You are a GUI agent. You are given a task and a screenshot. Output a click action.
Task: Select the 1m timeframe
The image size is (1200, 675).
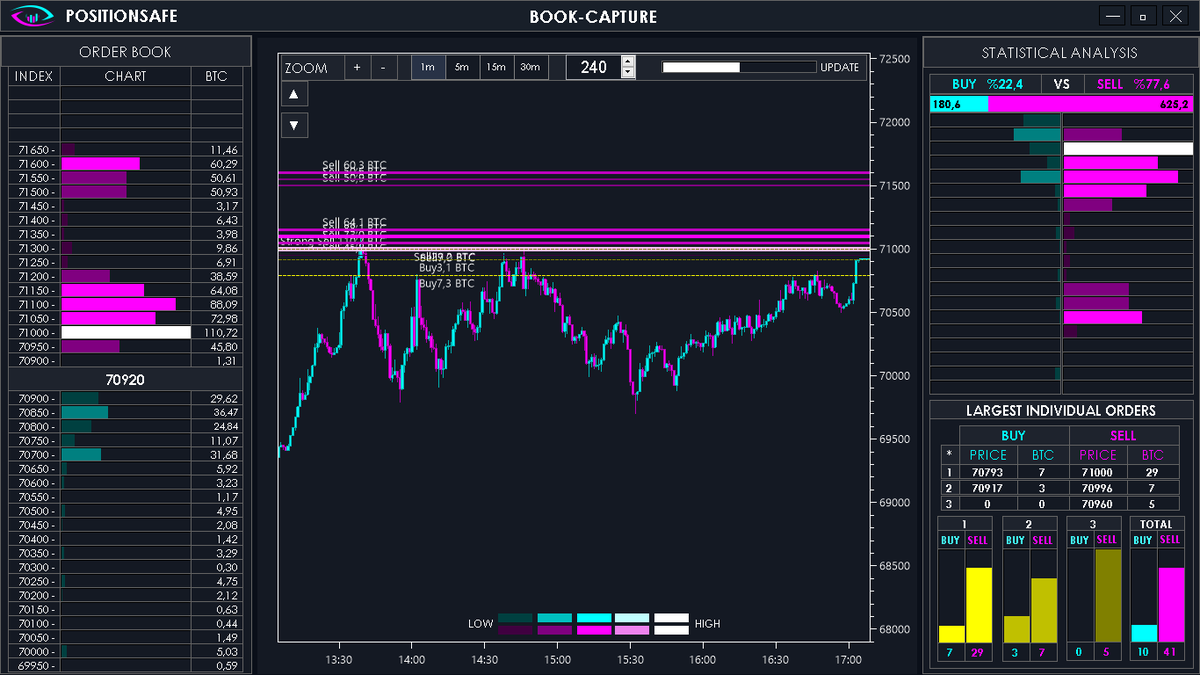pos(428,67)
